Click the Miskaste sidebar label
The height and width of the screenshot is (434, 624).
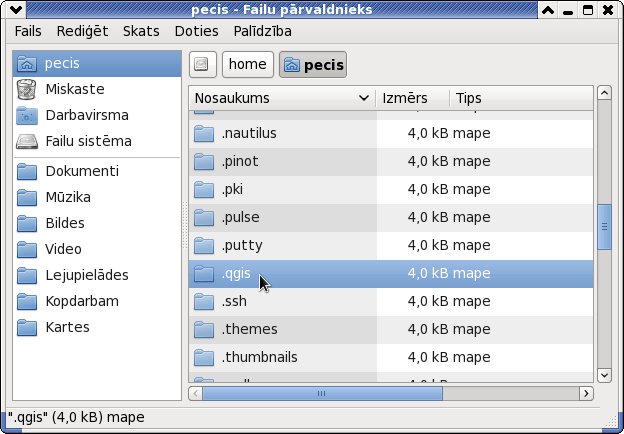click(75, 89)
